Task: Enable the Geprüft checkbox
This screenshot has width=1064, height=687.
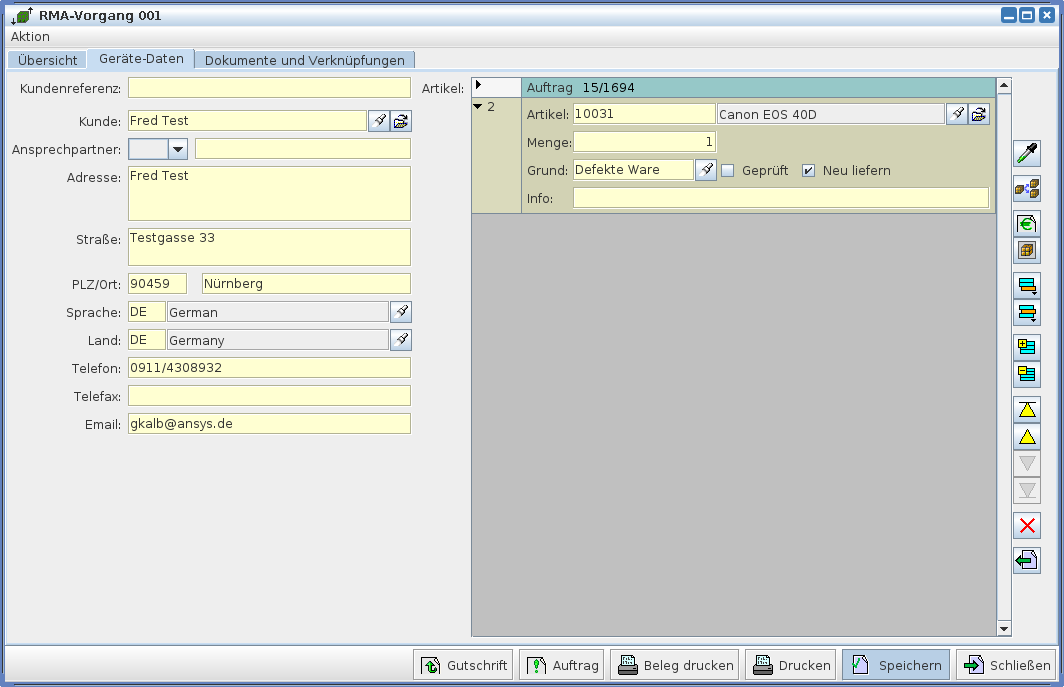Action: (x=728, y=170)
